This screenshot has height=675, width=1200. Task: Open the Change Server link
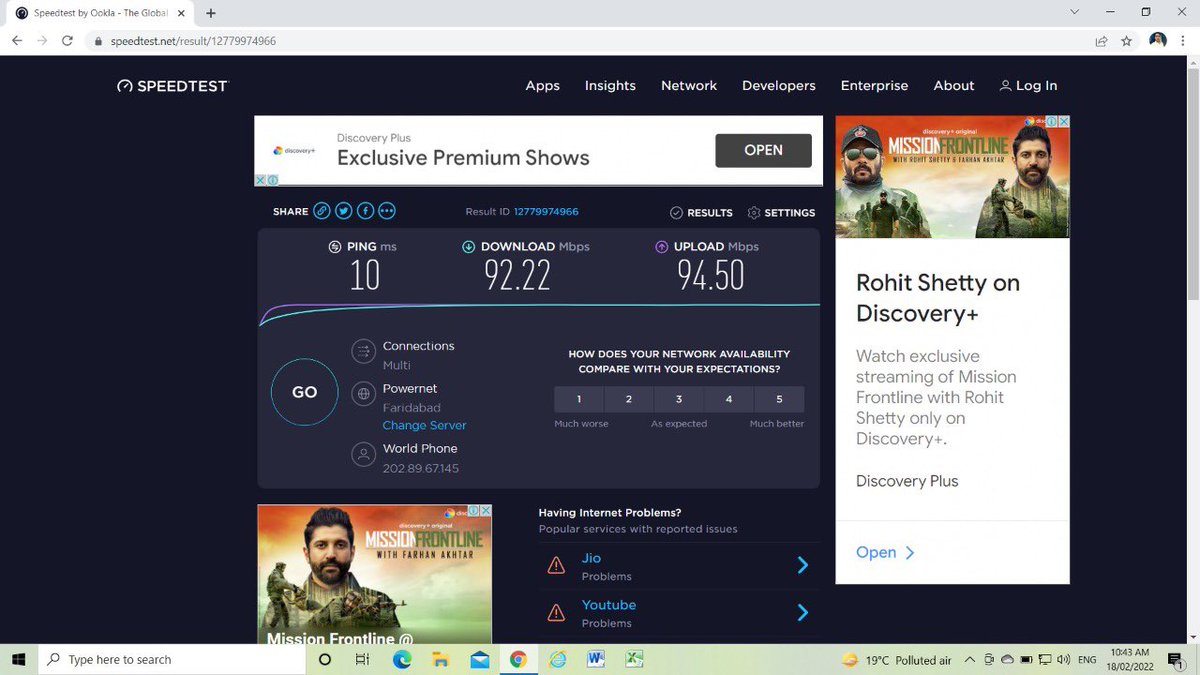[x=424, y=425]
